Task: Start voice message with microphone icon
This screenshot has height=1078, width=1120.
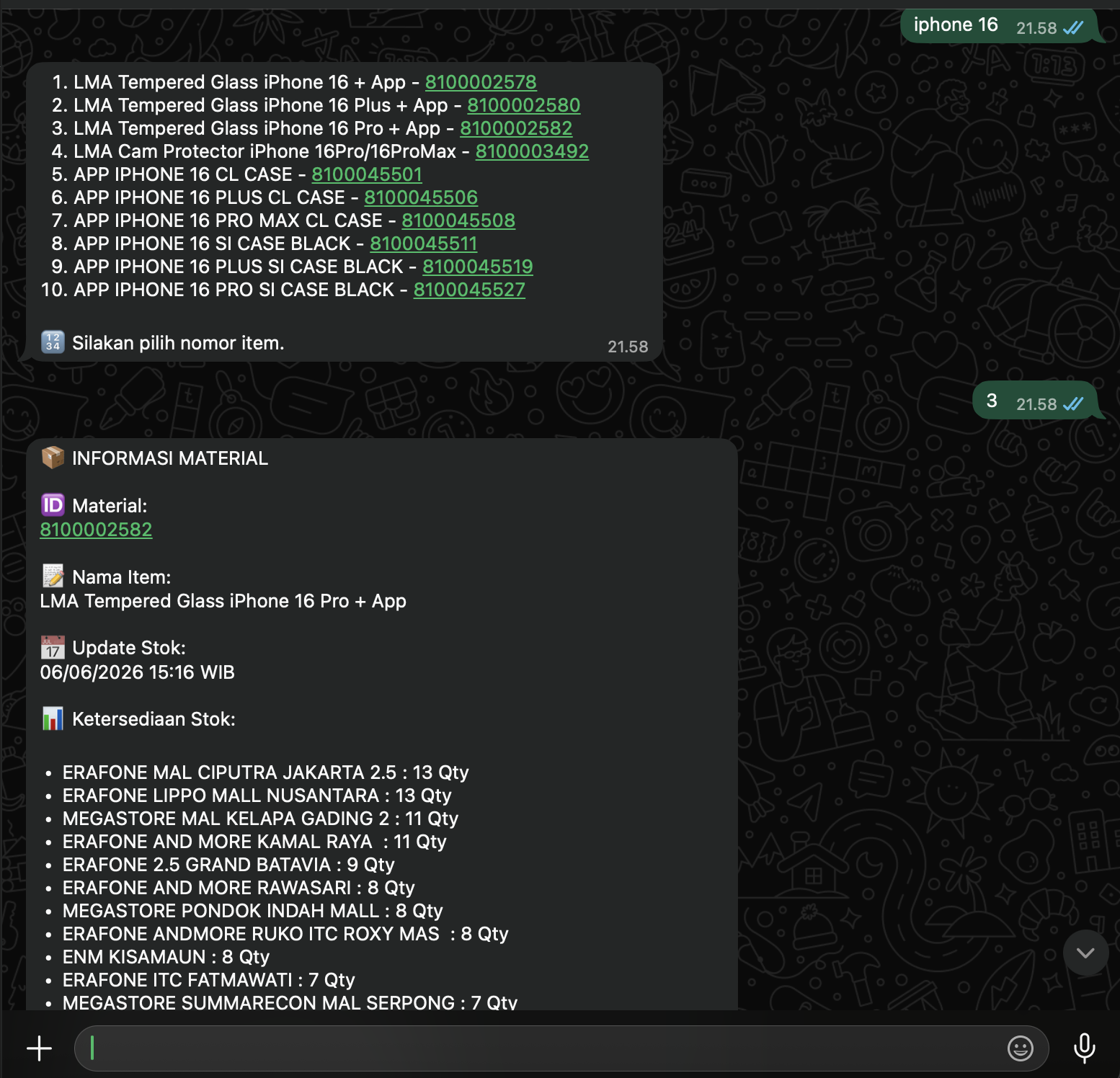Action: 1084,1048
